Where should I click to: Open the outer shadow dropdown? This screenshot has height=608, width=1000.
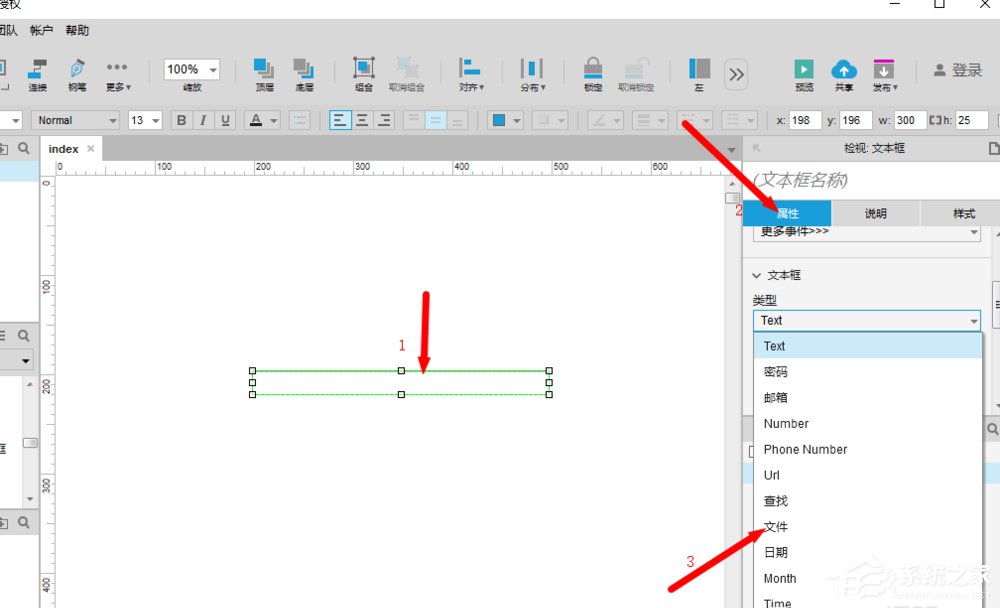(550, 120)
